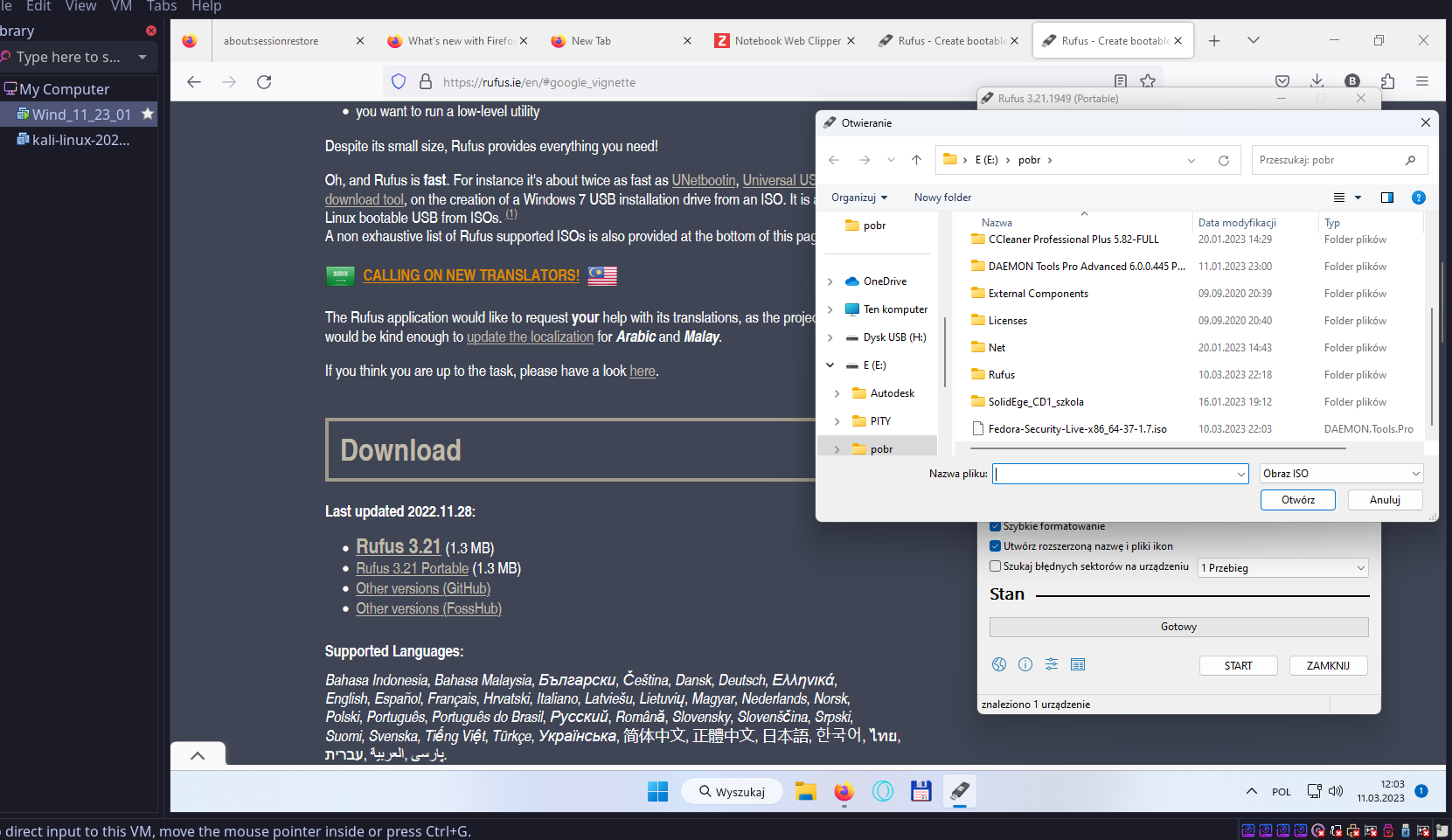The width and height of the screenshot is (1452, 840).
Task: Go back in Firefox
Action: 194,82
